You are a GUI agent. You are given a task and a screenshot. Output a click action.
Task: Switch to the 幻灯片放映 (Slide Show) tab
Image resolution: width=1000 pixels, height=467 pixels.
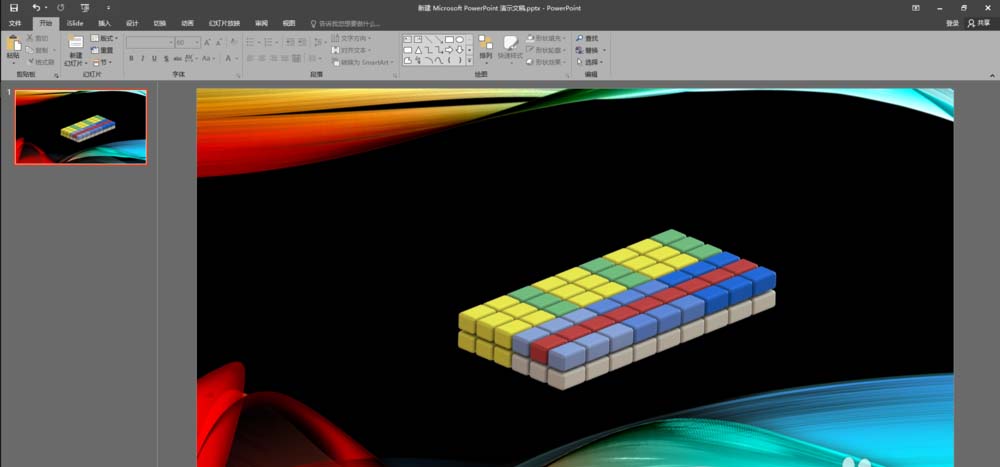pos(224,23)
